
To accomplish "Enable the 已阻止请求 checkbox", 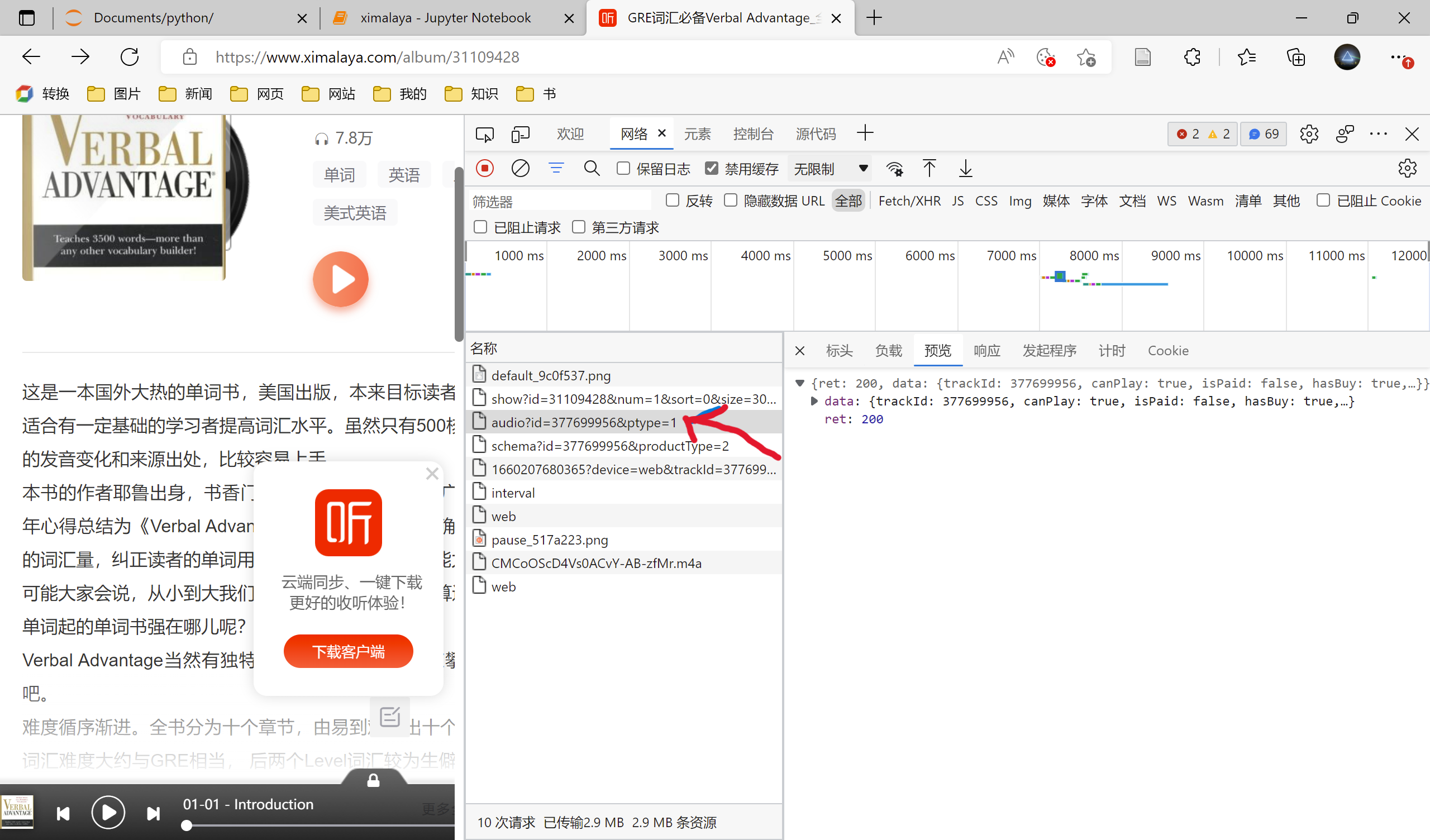I will click(x=480, y=227).
